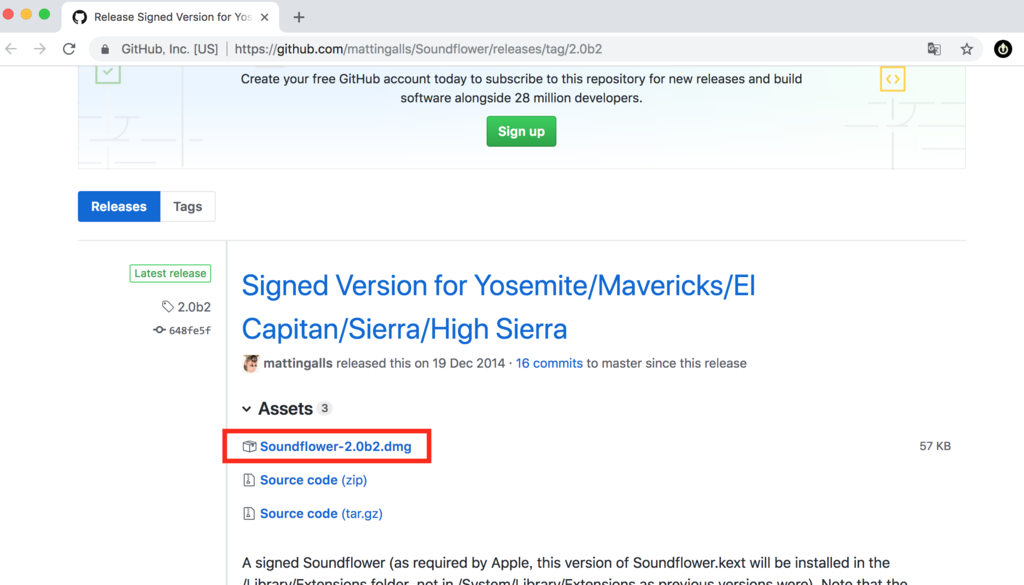Open commit 648fe5f
1024x585 pixels.
tap(189, 330)
